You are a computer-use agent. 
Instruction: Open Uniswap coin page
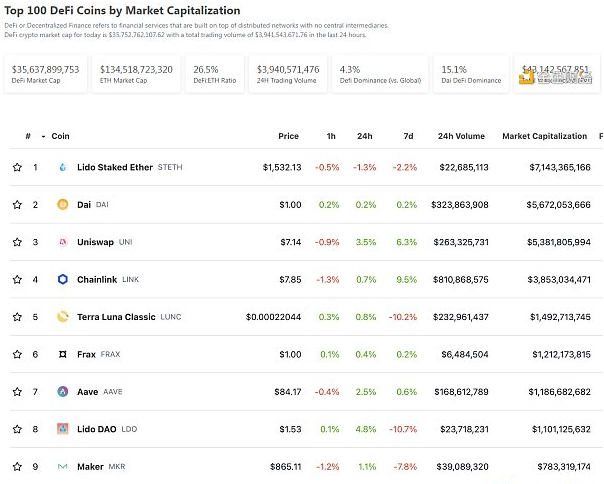tap(95, 242)
